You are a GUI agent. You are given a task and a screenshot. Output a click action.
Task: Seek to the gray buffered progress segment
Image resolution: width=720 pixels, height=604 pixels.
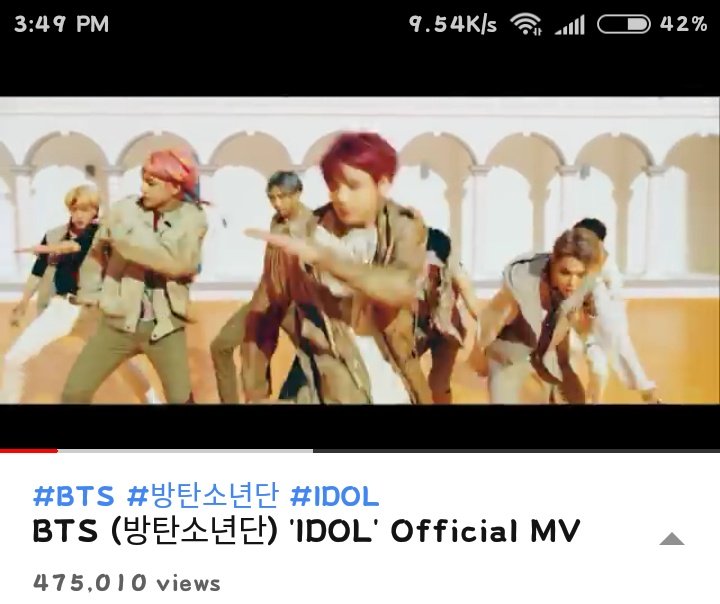185,451
